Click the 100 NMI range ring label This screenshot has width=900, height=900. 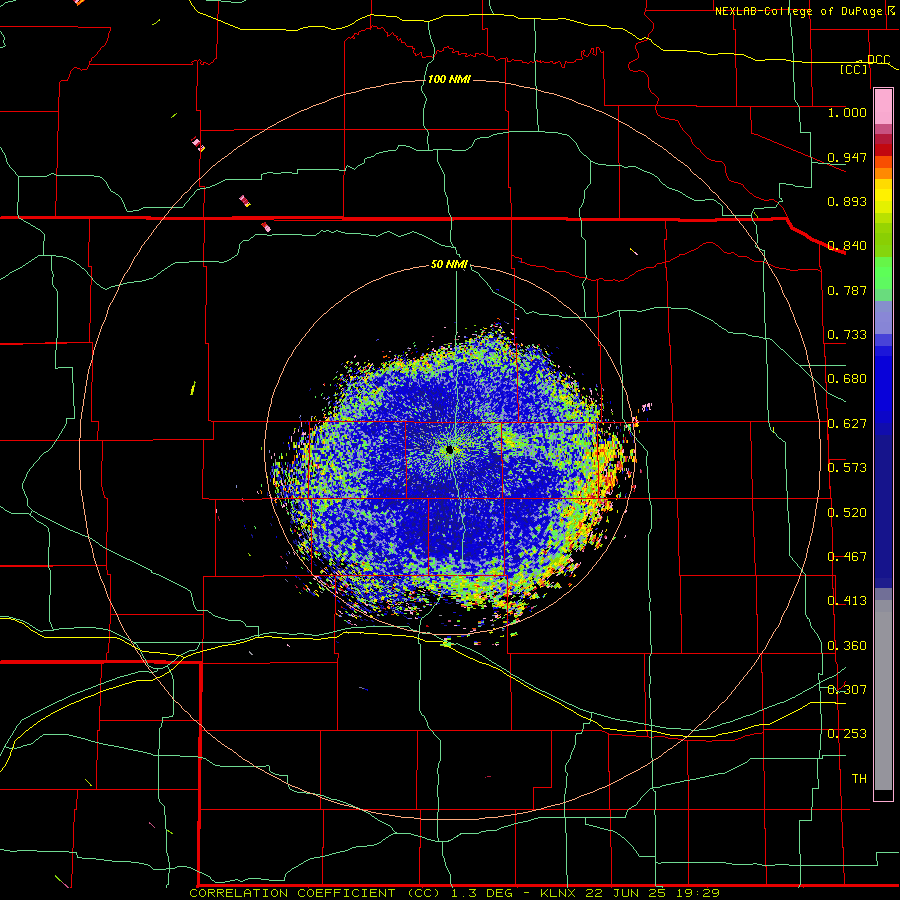(449, 79)
